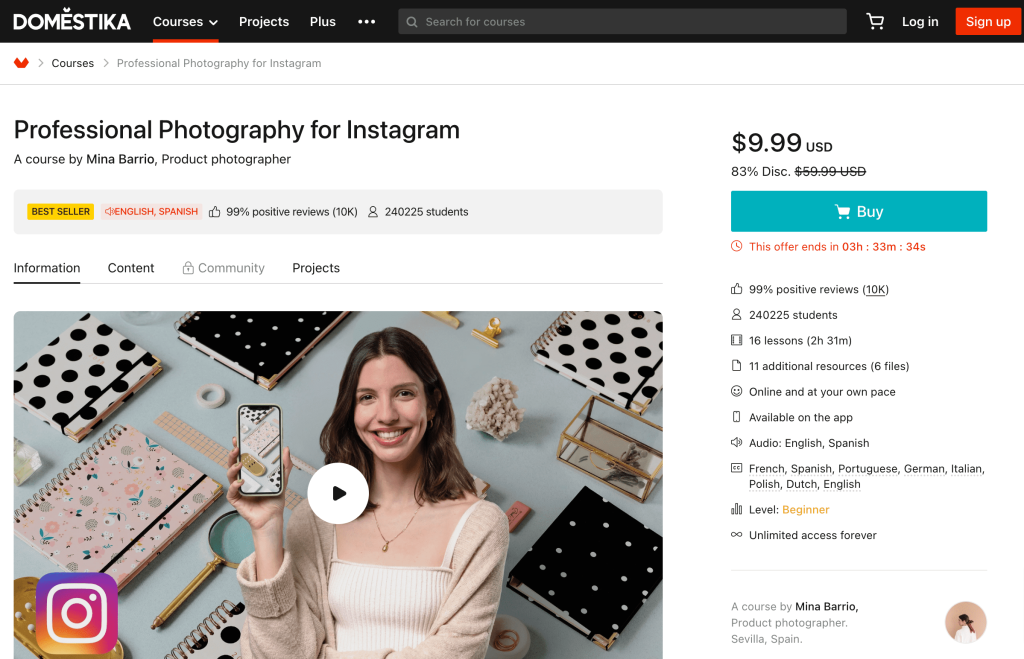Click 'Unlimited access forever' text

point(812,535)
